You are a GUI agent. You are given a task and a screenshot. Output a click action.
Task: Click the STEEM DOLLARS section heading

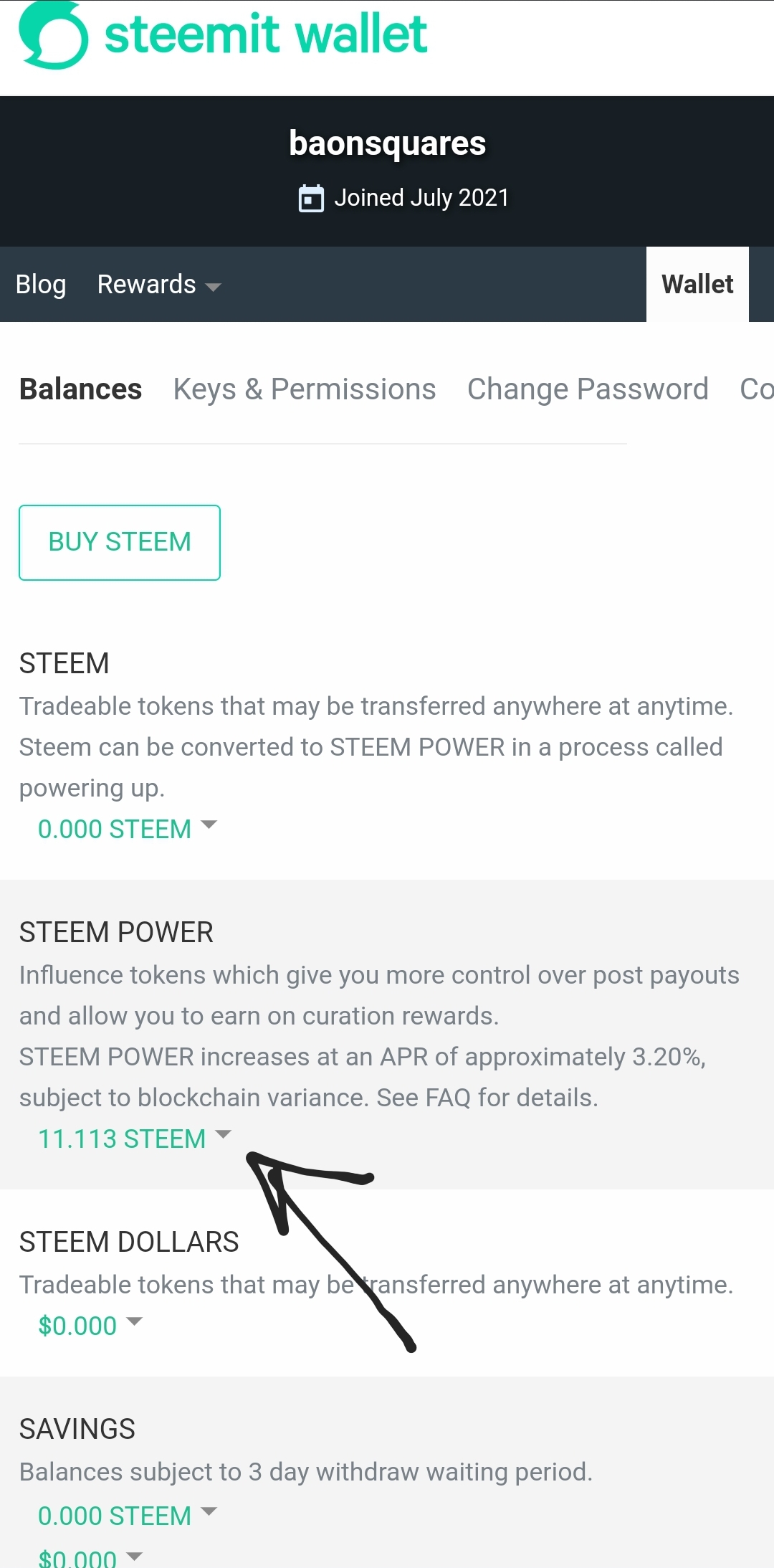(x=129, y=1242)
